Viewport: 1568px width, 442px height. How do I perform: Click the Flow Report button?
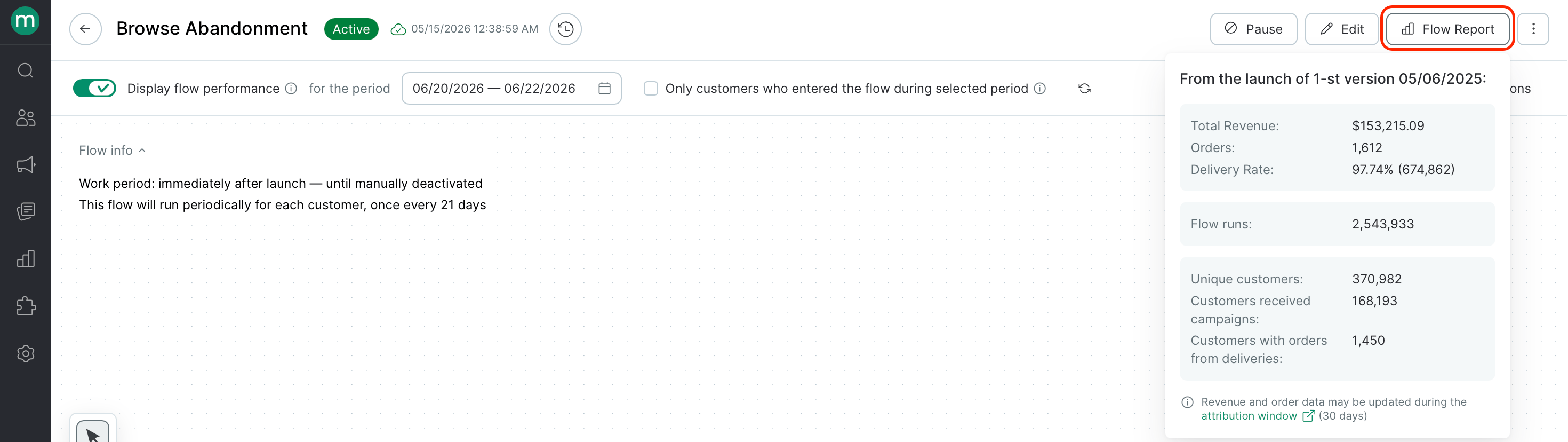click(x=1447, y=29)
